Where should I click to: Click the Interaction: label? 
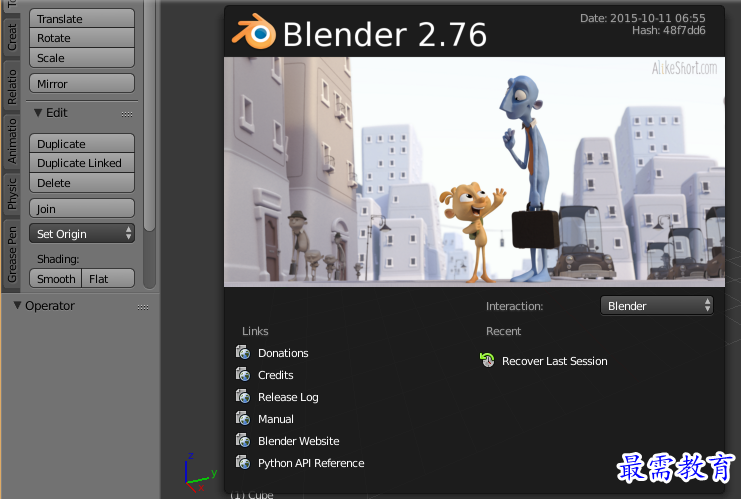point(515,306)
